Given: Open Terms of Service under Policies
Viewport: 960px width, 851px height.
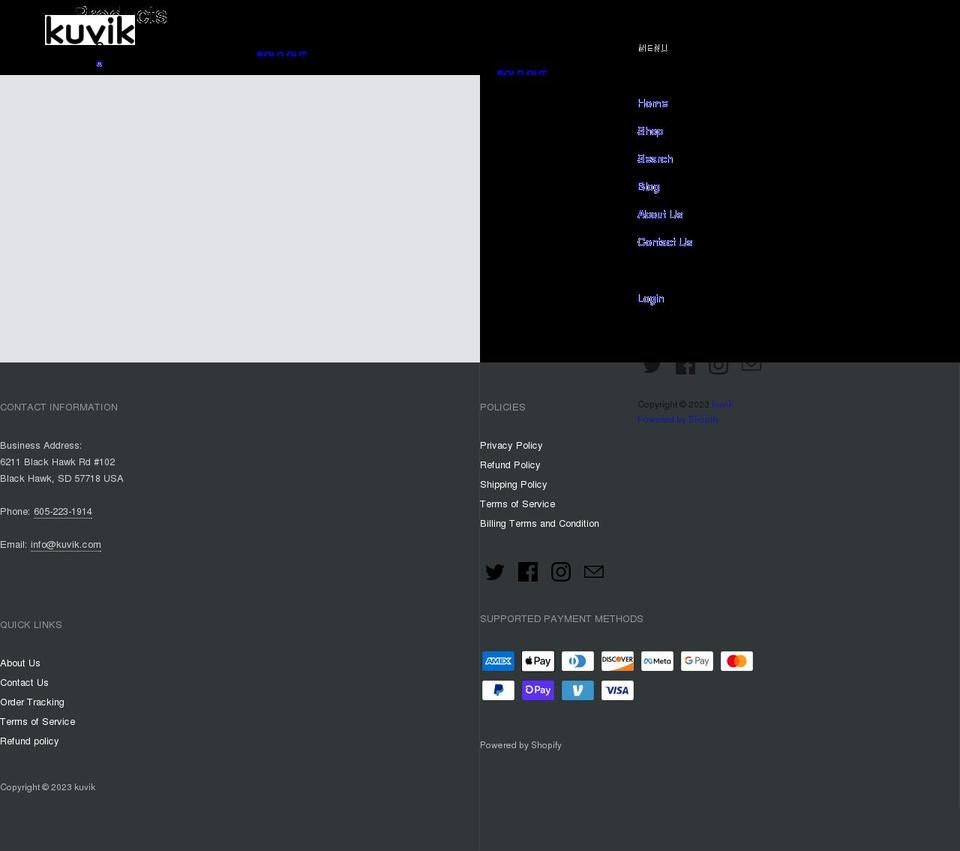Looking at the screenshot, I should pyautogui.click(x=517, y=504).
